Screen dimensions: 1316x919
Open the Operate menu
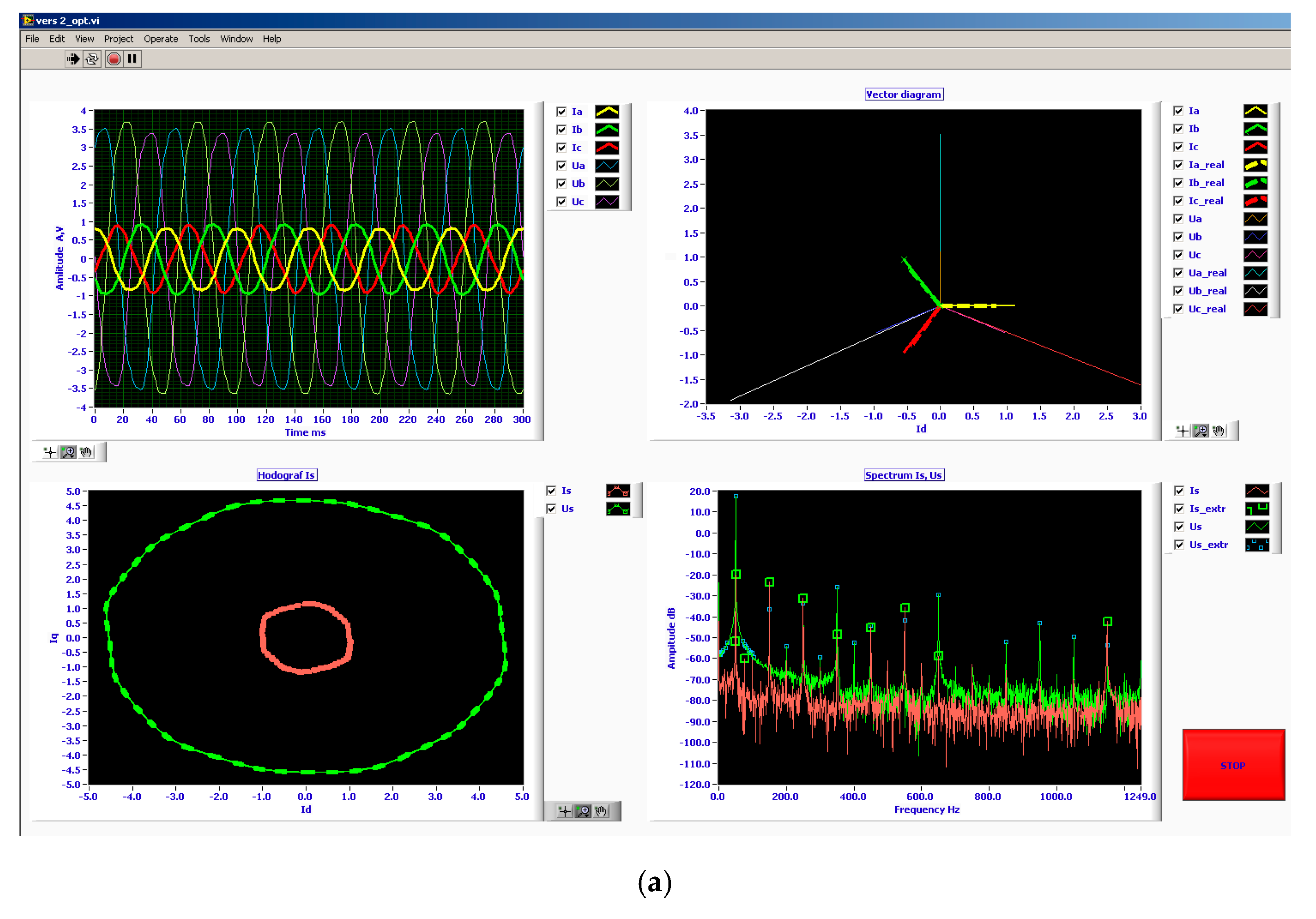[x=161, y=39]
